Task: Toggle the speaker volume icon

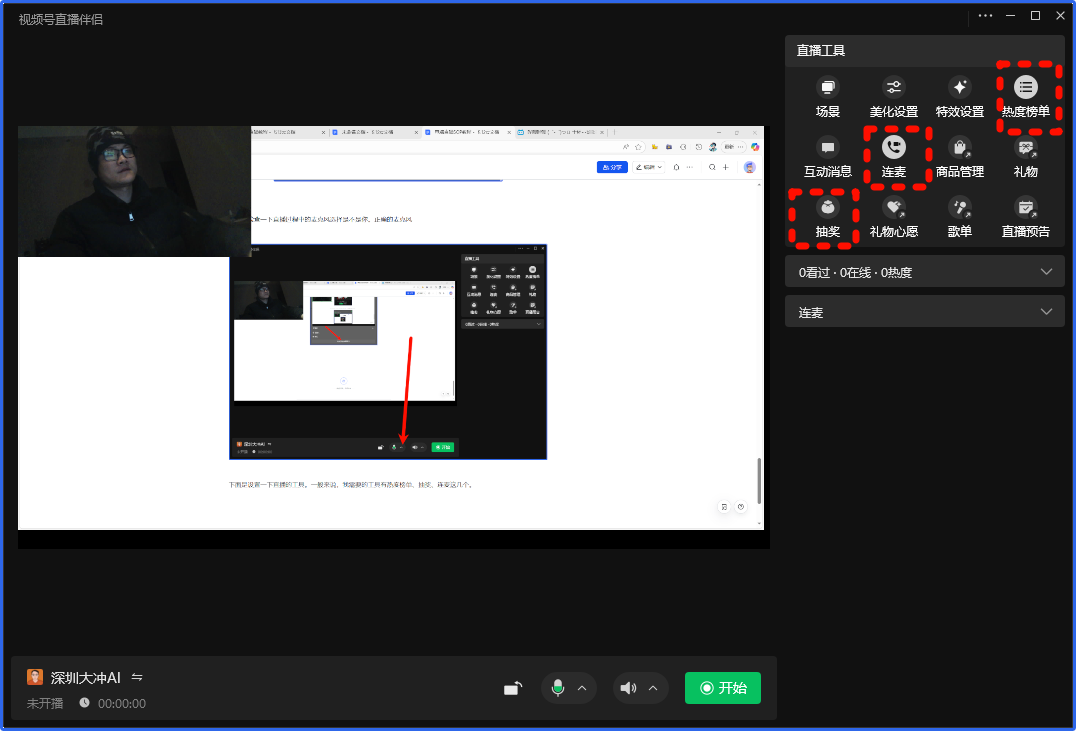Action: pyautogui.click(x=628, y=688)
